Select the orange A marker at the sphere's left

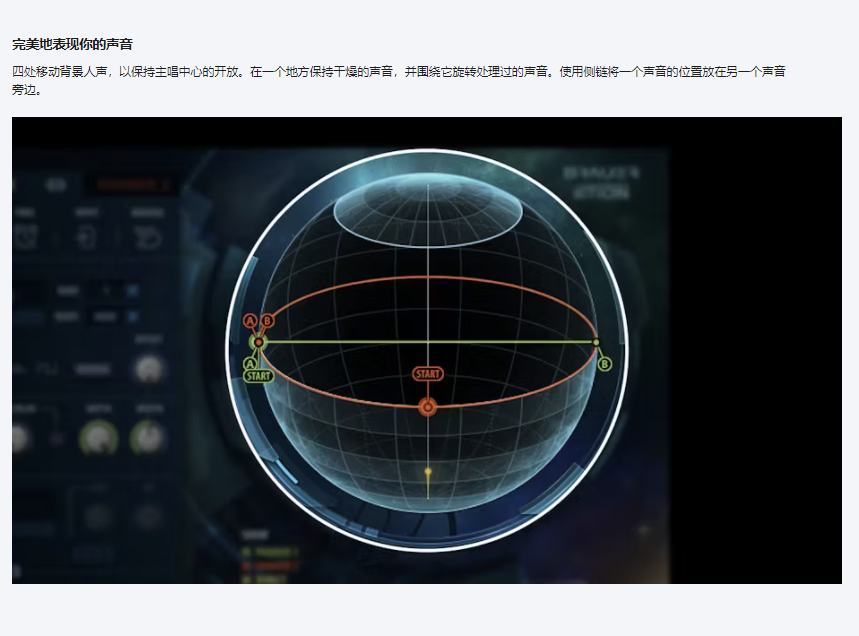(251, 321)
